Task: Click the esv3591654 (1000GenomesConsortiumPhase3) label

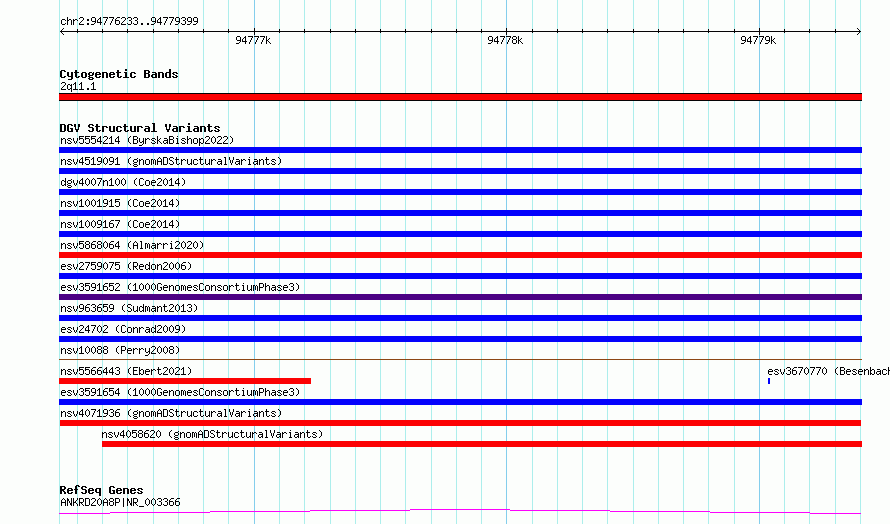Action: pos(180,392)
